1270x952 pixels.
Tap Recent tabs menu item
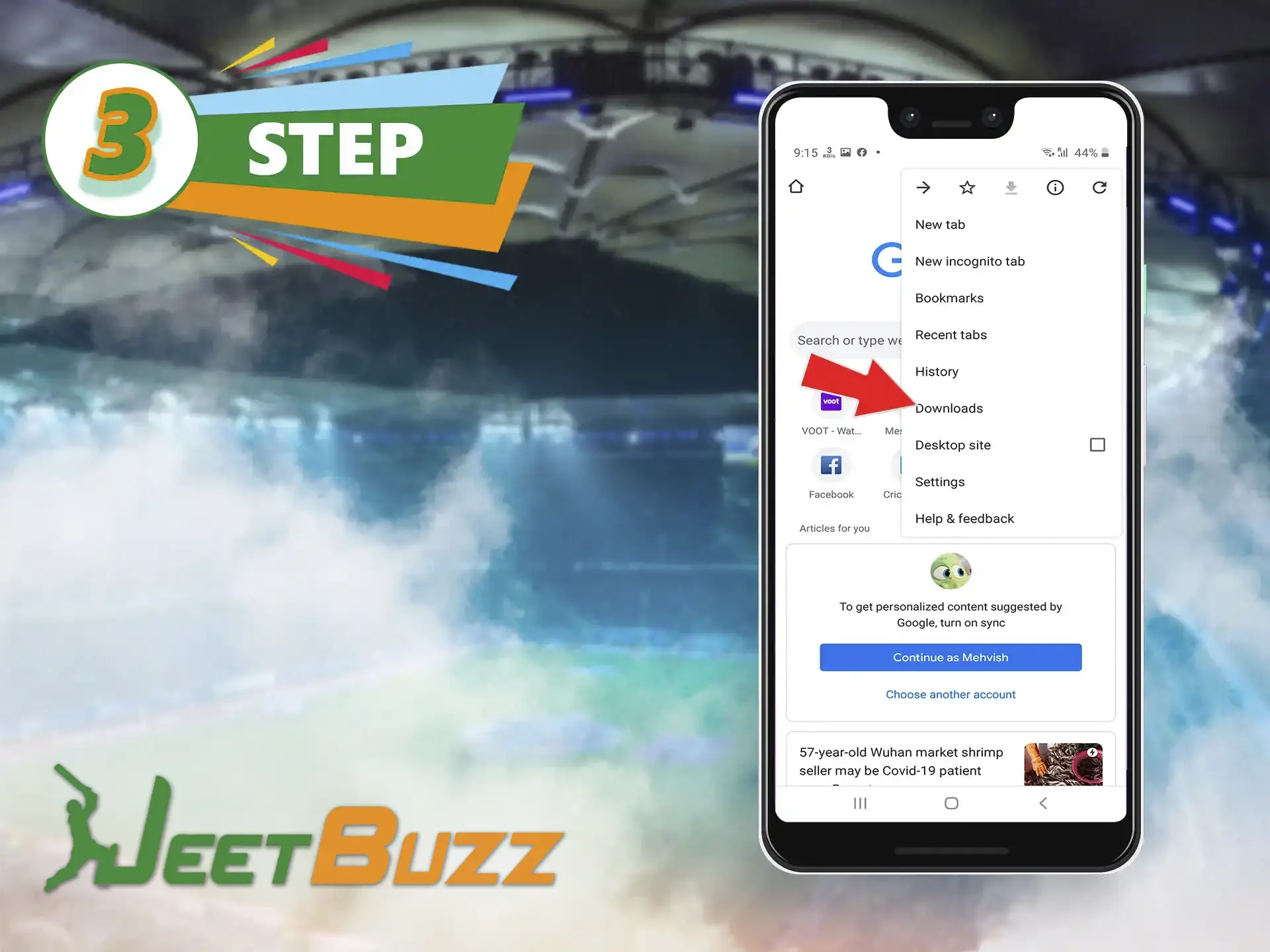951,334
